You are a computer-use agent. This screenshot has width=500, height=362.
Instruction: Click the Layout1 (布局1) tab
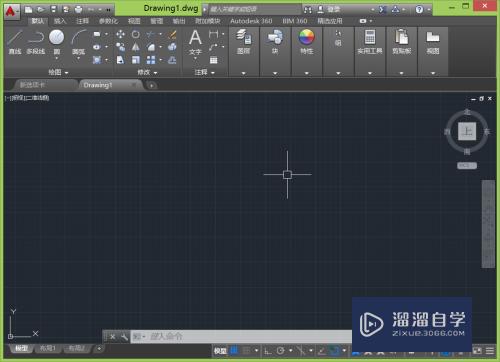click(x=48, y=348)
